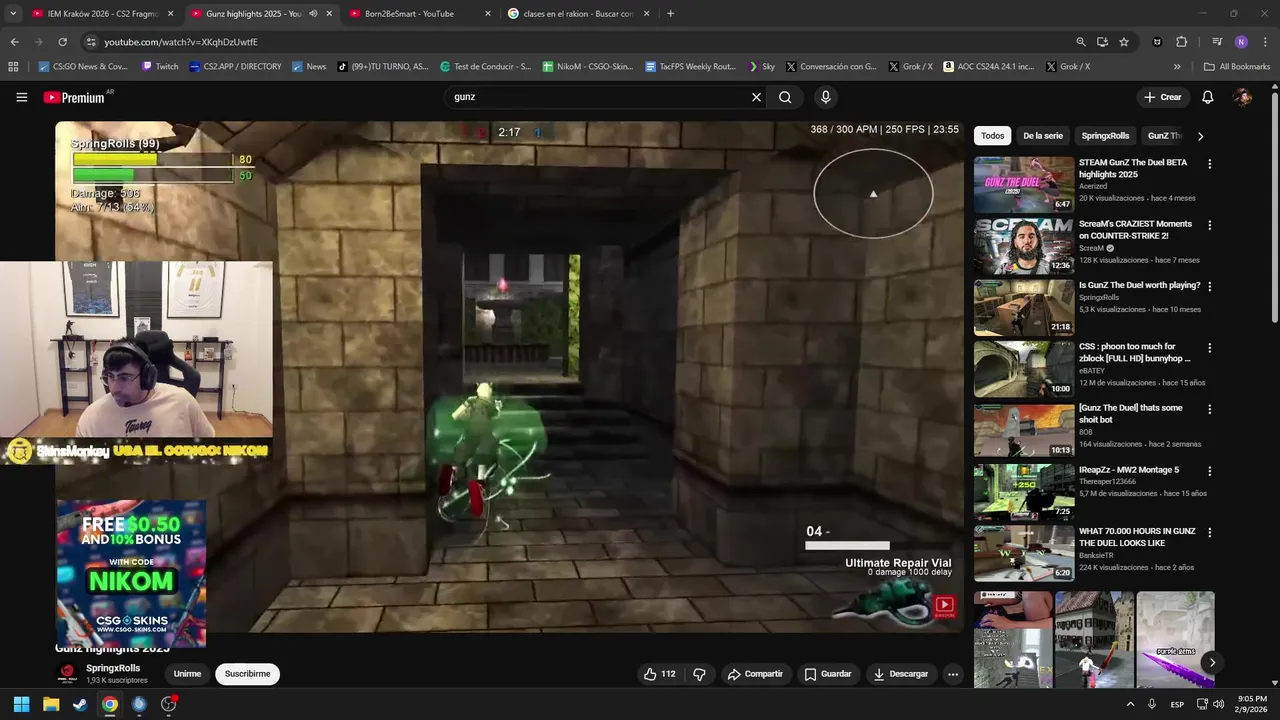Show more bookmarks overflow chevron
The image size is (1280, 720).
pos(1177,66)
